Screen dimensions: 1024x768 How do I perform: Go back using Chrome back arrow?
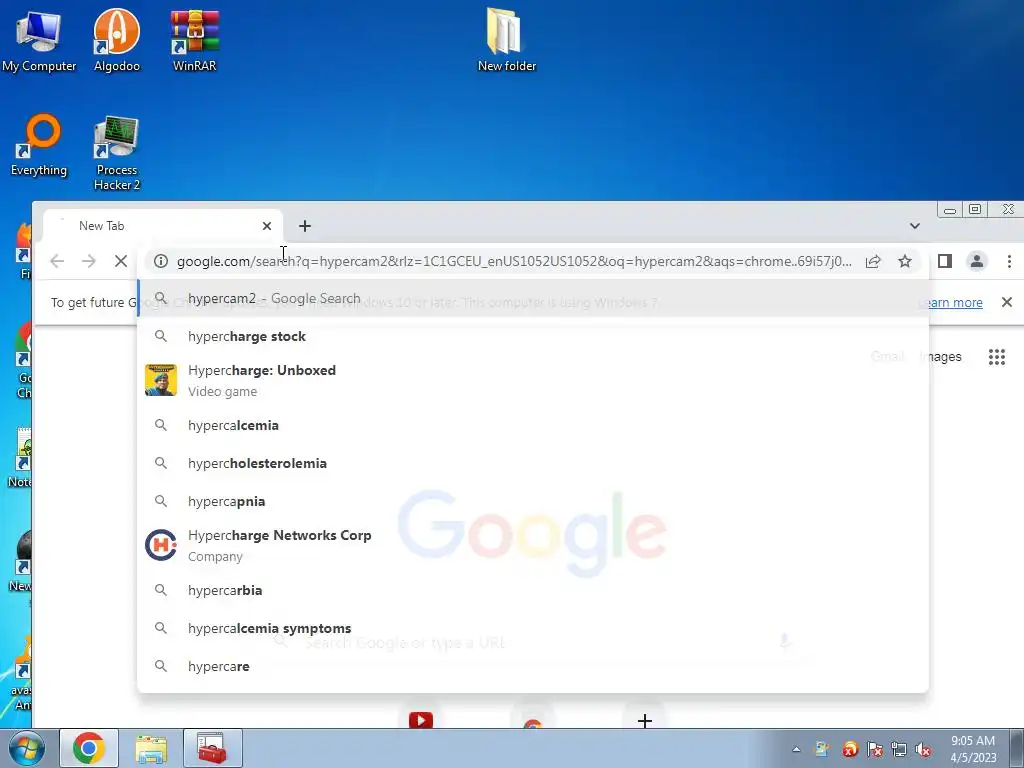(x=57, y=261)
